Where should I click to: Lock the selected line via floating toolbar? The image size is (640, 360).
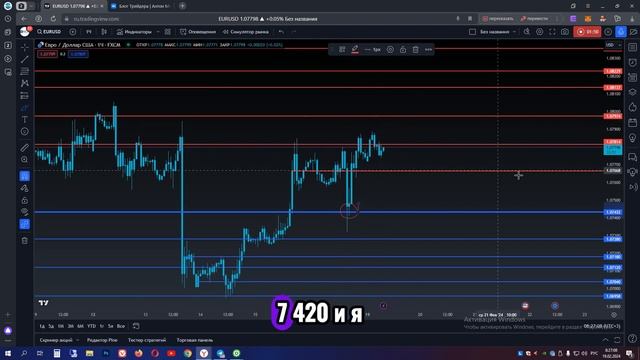(403, 49)
